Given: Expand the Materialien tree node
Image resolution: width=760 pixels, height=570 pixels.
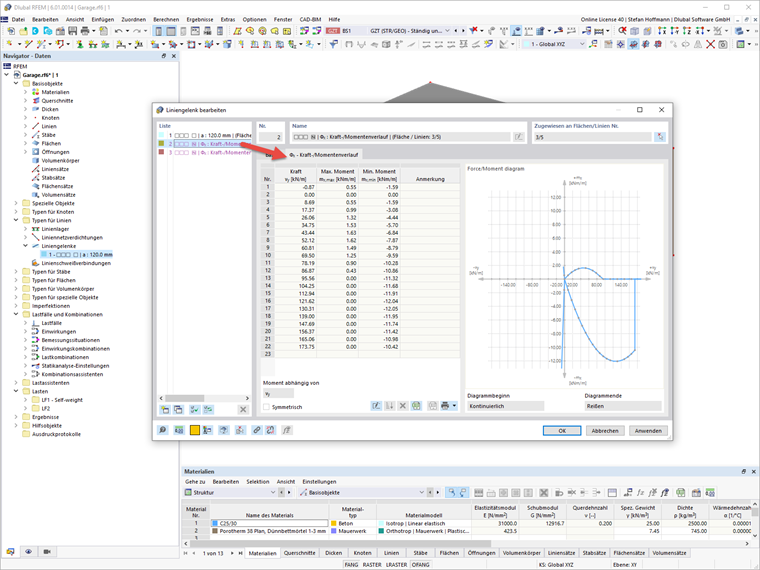Looking at the screenshot, I should point(26,92).
